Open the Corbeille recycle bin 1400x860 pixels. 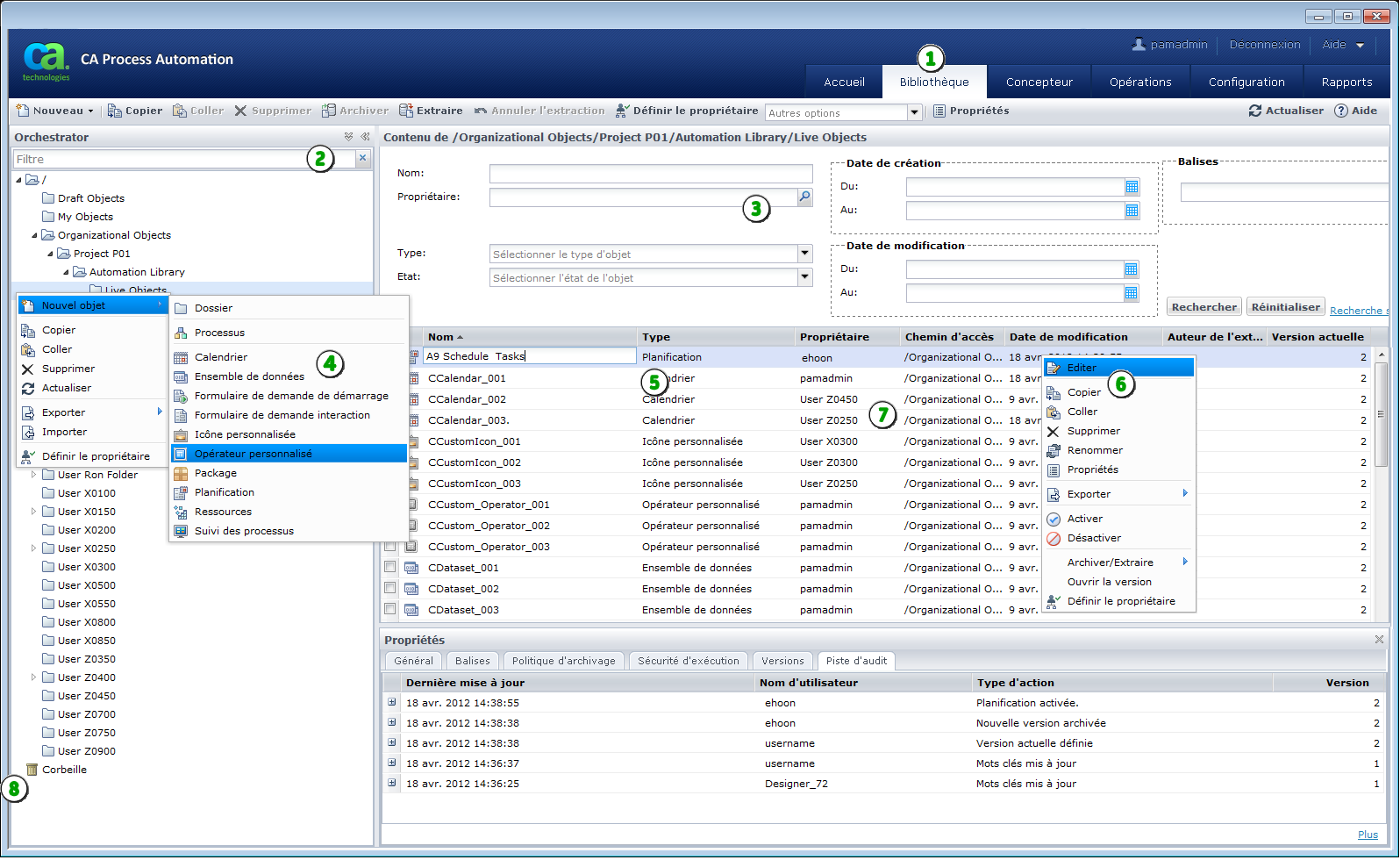tap(64, 770)
